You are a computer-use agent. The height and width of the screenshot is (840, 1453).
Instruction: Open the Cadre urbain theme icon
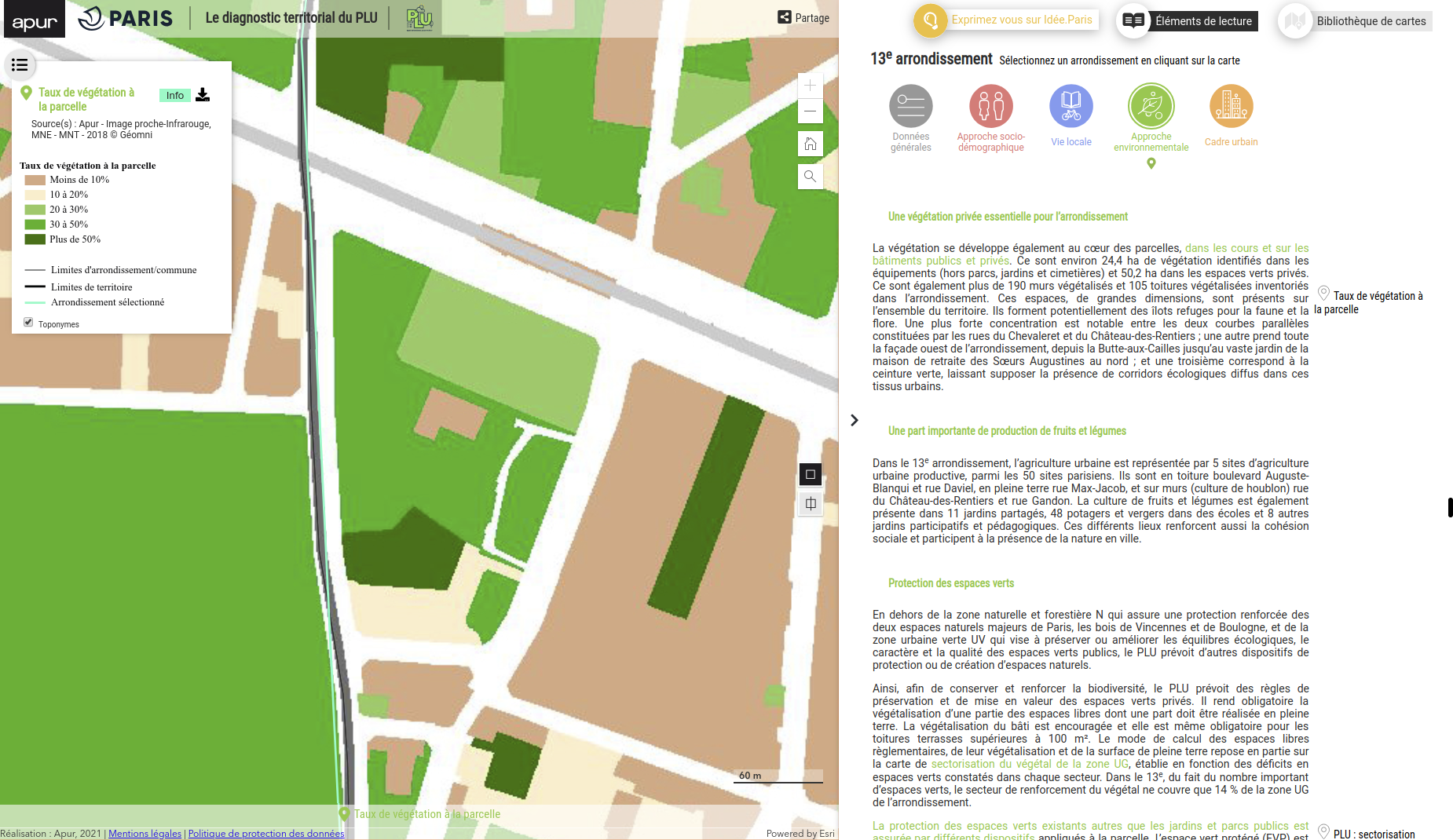pyautogui.click(x=1231, y=106)
